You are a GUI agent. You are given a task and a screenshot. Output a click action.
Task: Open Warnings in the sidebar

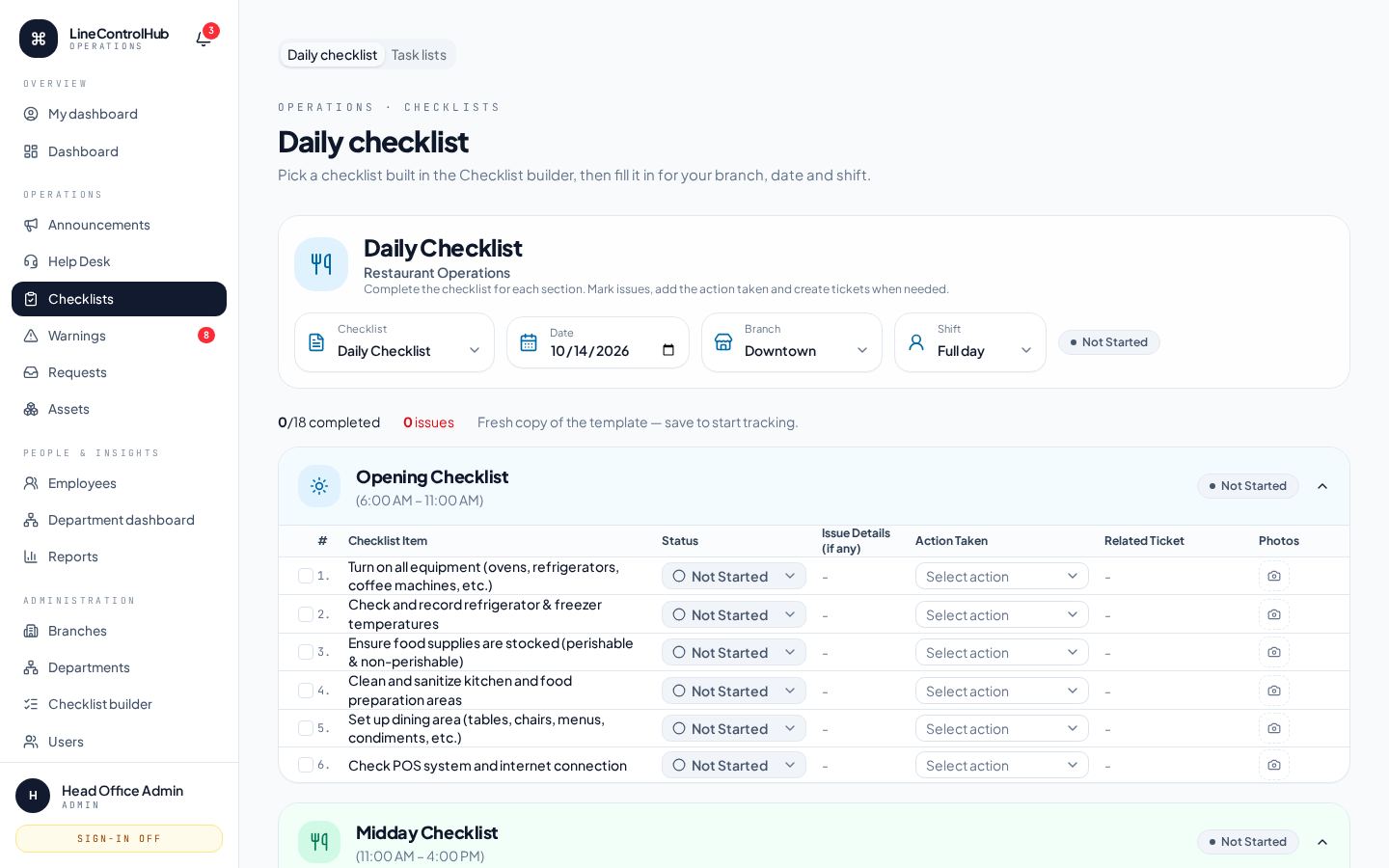click(119, 336)
